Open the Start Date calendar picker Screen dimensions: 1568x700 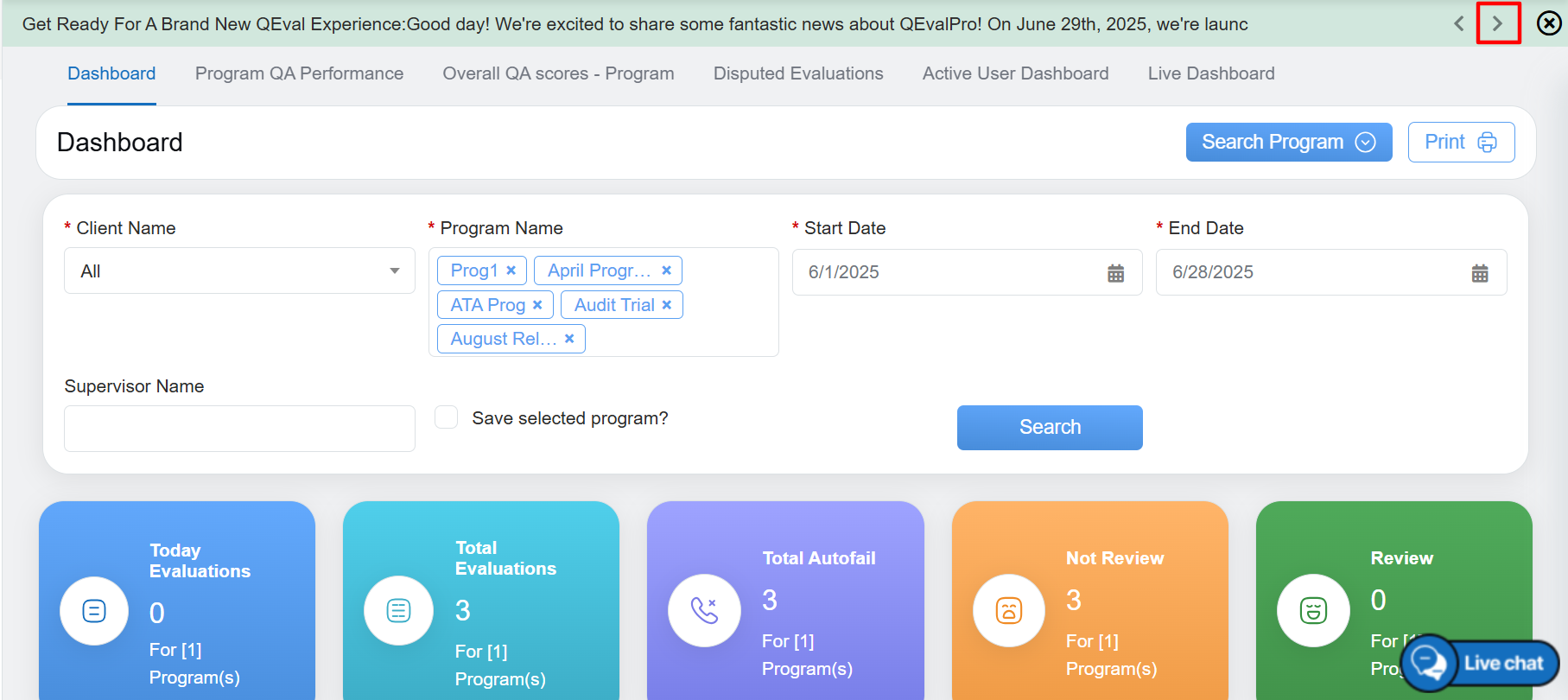[x=1115, y=273]
